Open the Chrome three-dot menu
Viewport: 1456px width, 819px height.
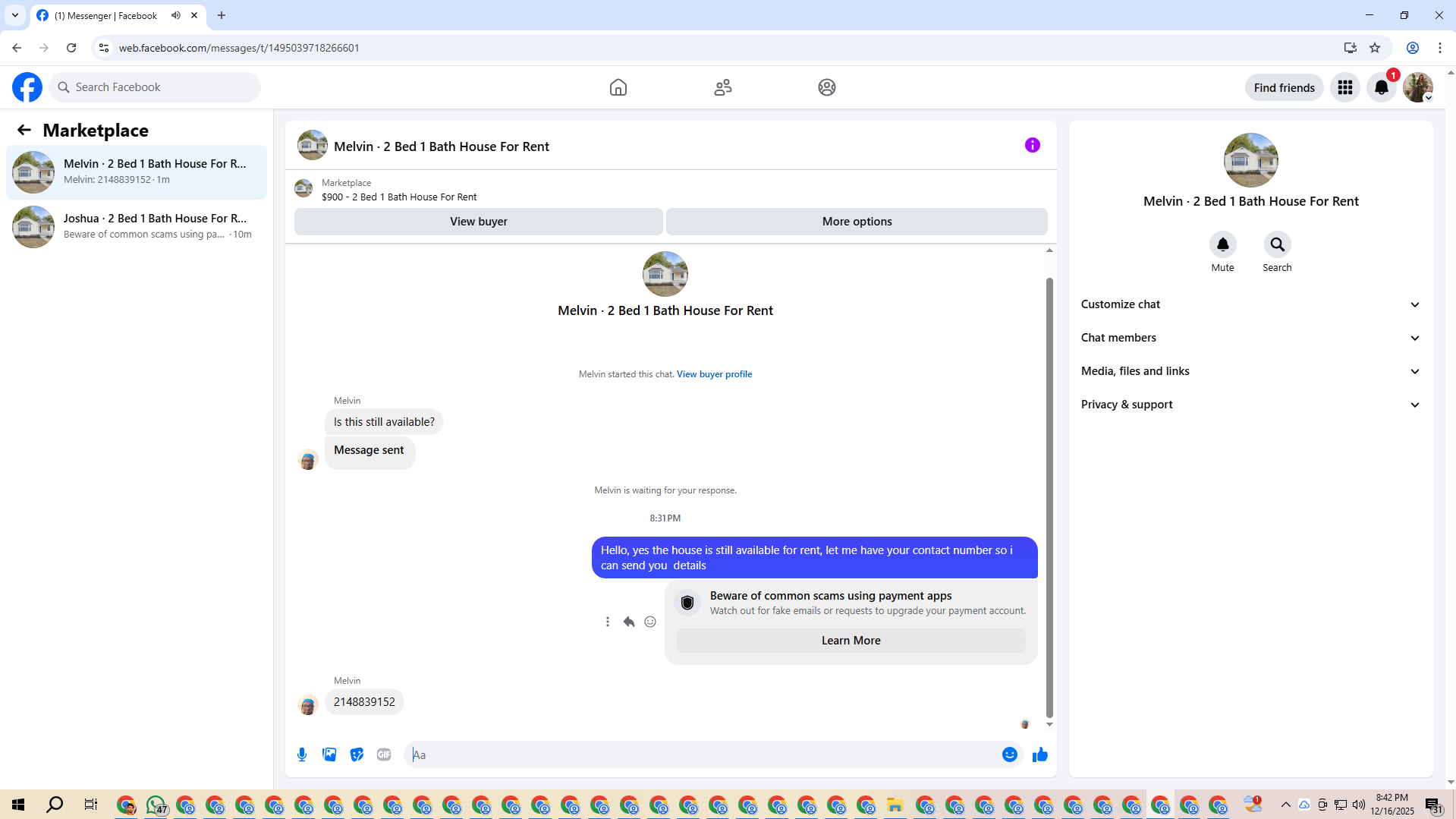coord(1440,48)
